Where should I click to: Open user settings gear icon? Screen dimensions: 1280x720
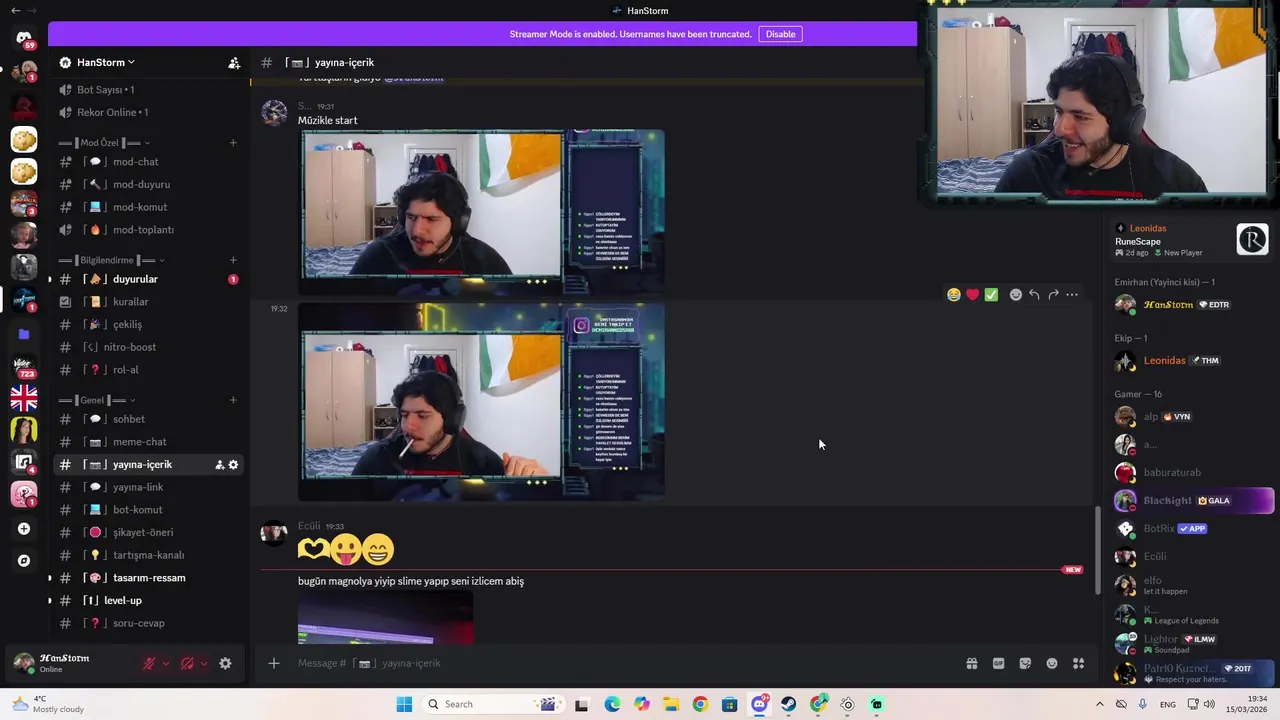point(225,663)
